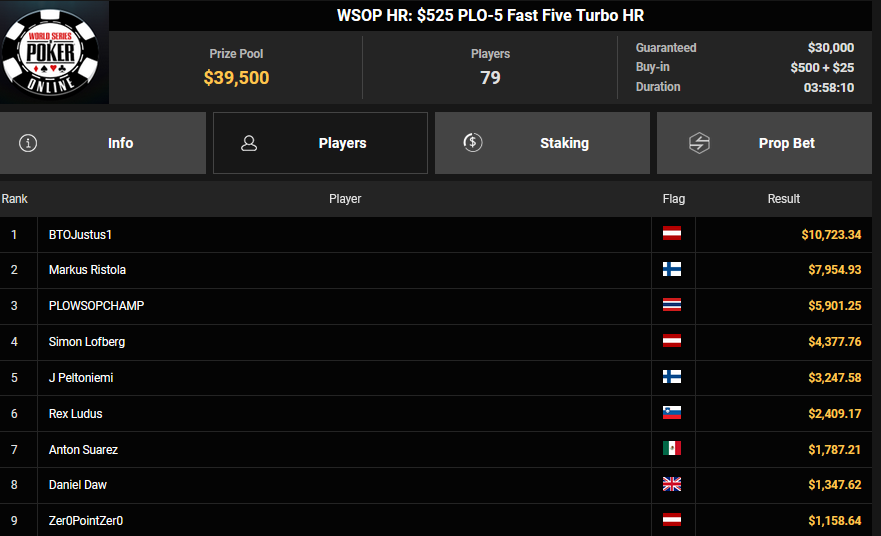Viewport: 881px width, 536px height.
Task: Click the person icon beside Players
Action: click(249, 143)
